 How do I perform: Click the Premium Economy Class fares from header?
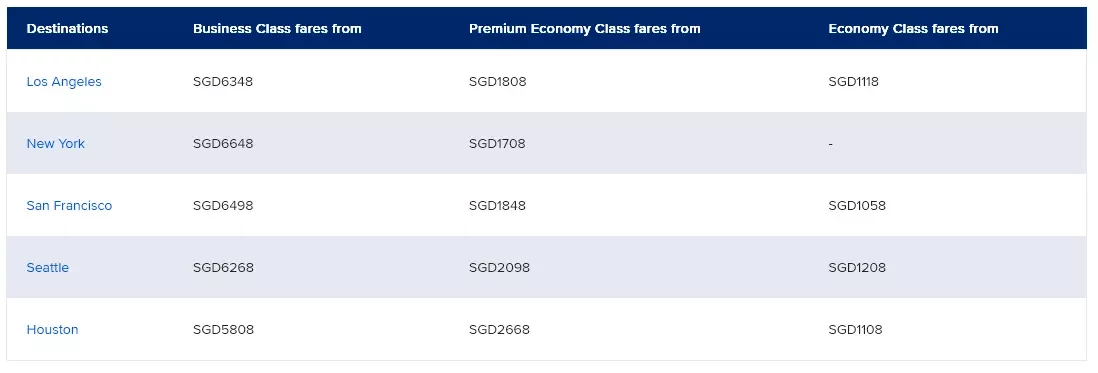[x=585, y=29]
